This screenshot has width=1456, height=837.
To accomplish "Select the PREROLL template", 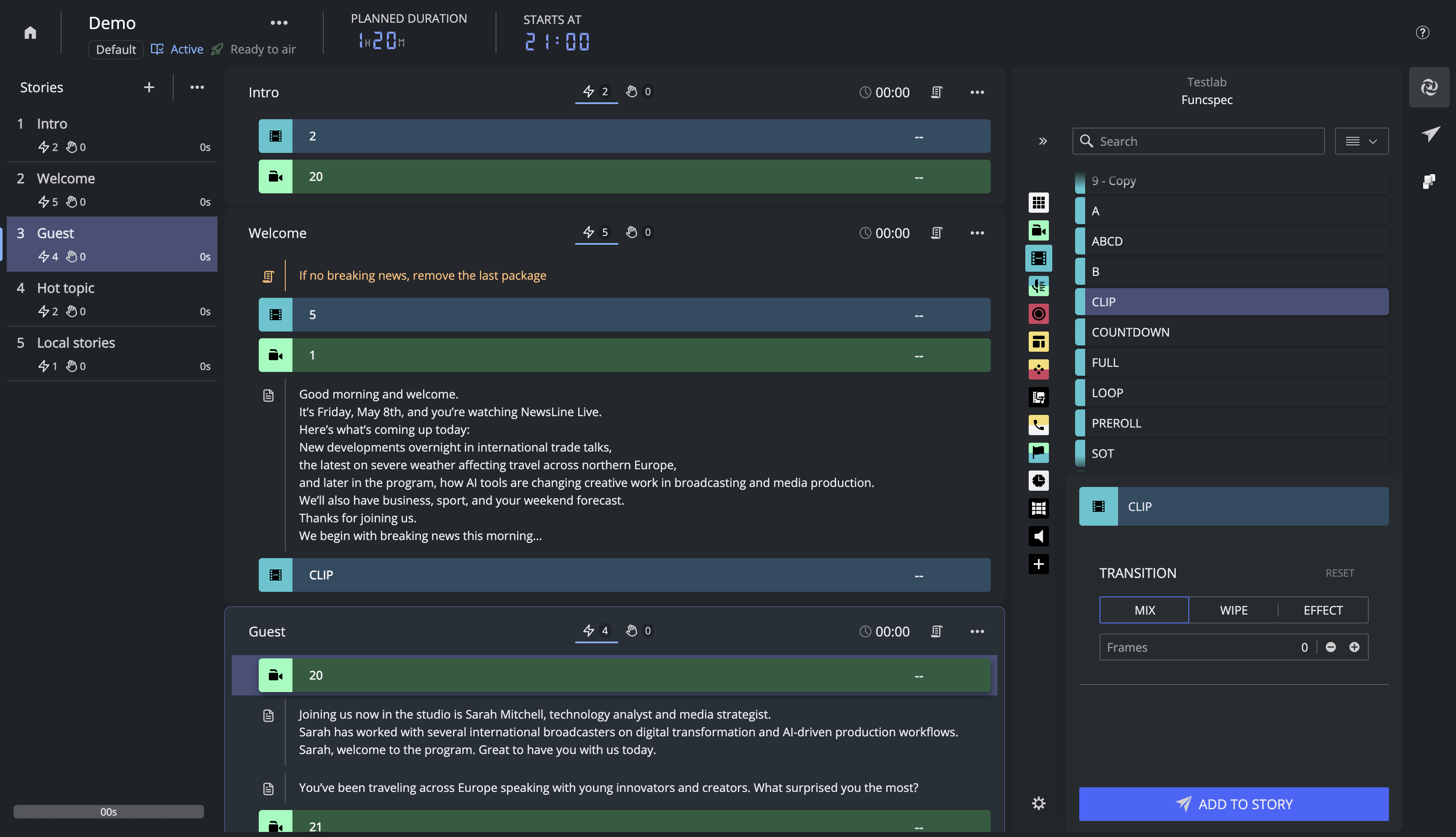I will point(1232,423).
